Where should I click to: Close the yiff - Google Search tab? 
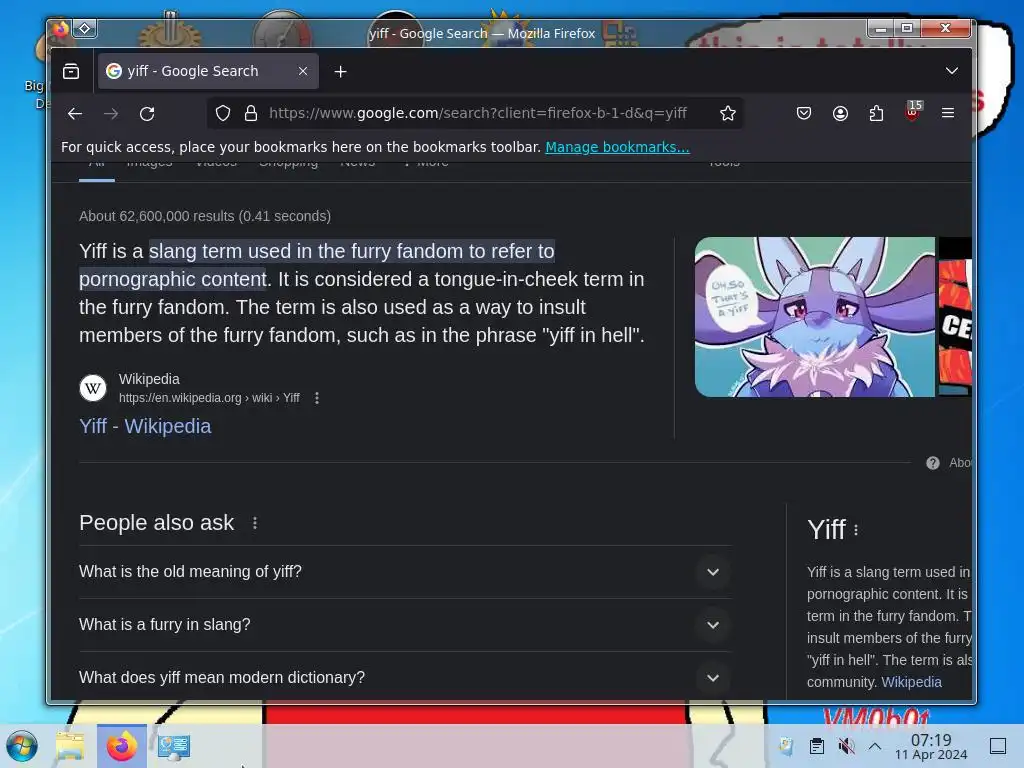pyautogui.click(x=303, y=71)
